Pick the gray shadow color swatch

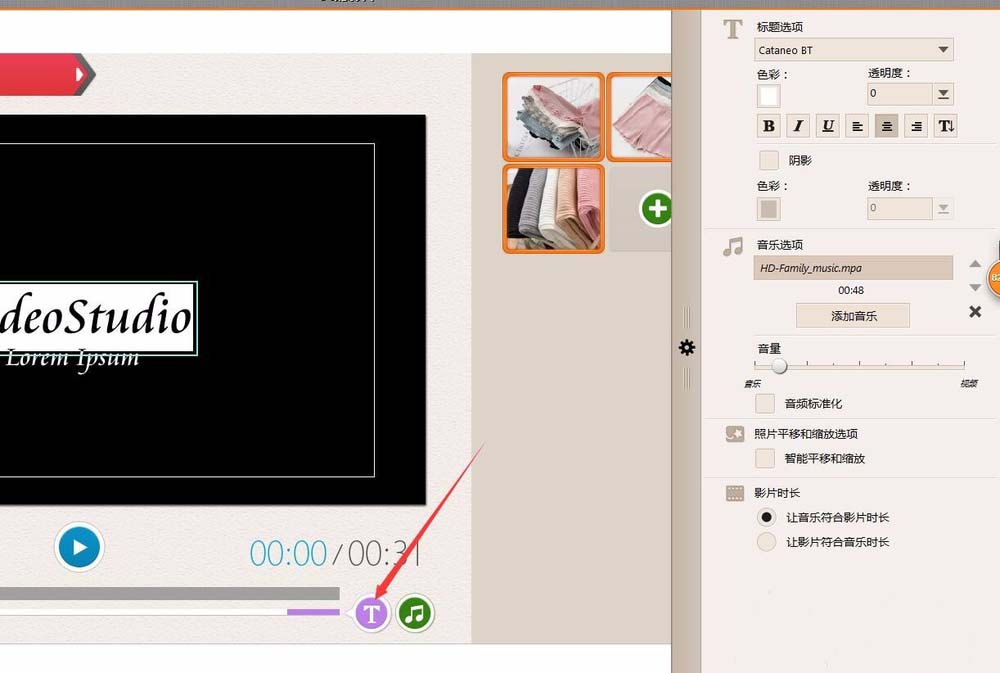(x=768, y=209)
